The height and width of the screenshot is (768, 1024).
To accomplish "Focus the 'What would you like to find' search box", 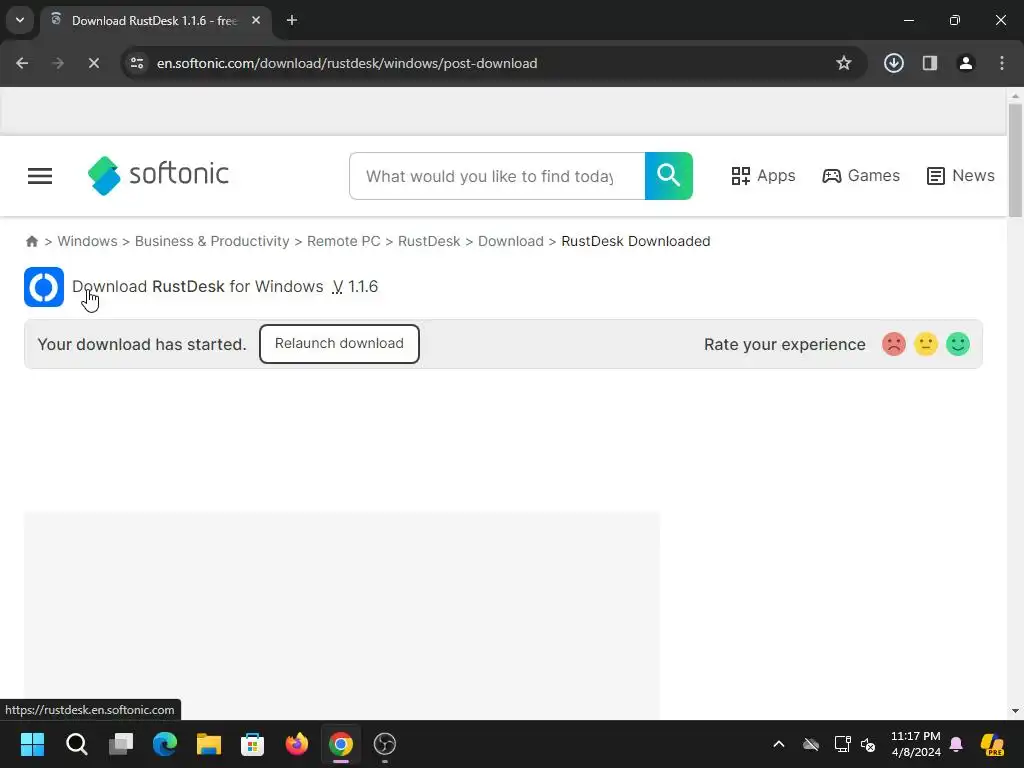I will tap(497, 176).
